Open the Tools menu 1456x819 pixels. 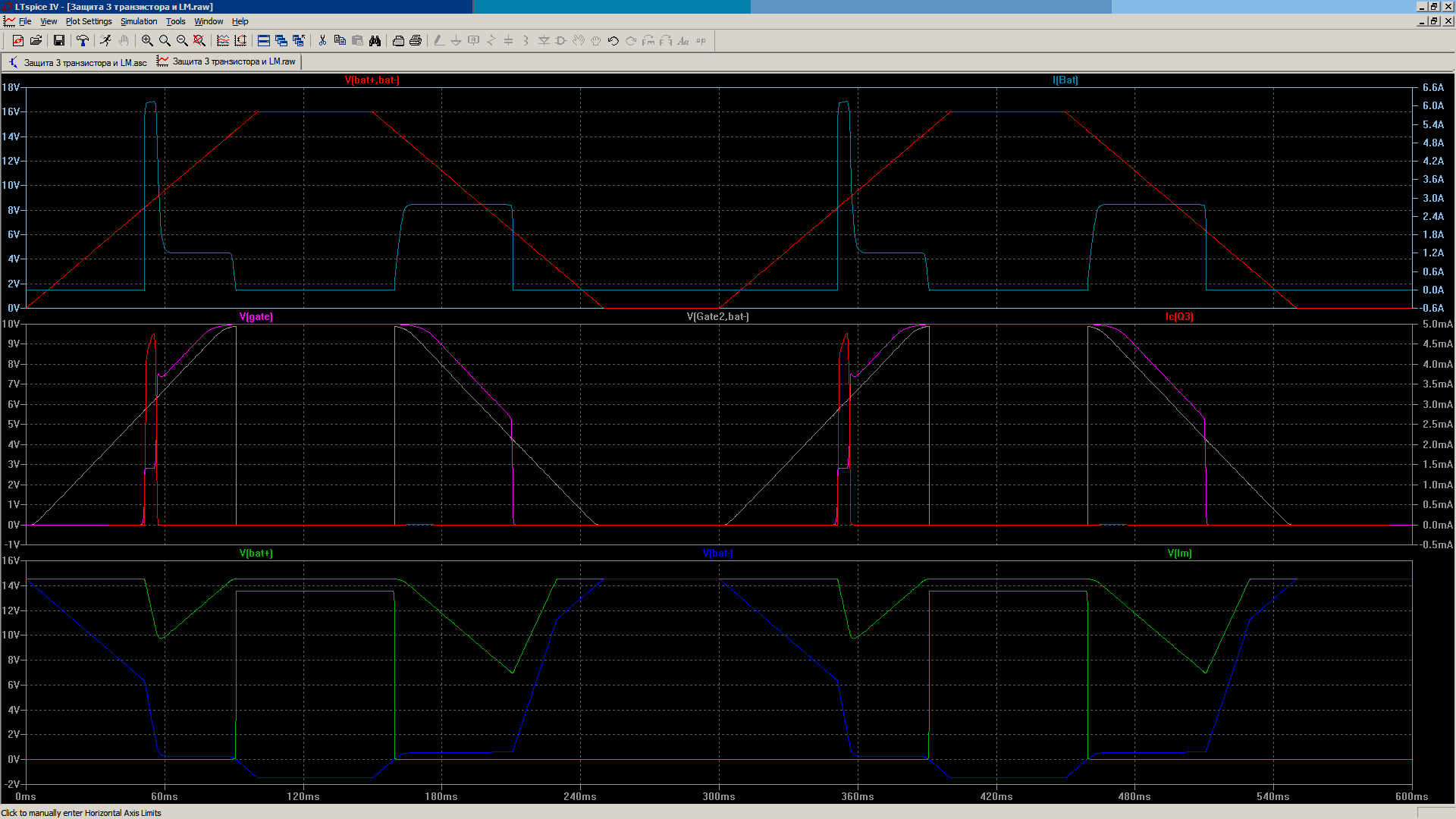tap(176, 21)
